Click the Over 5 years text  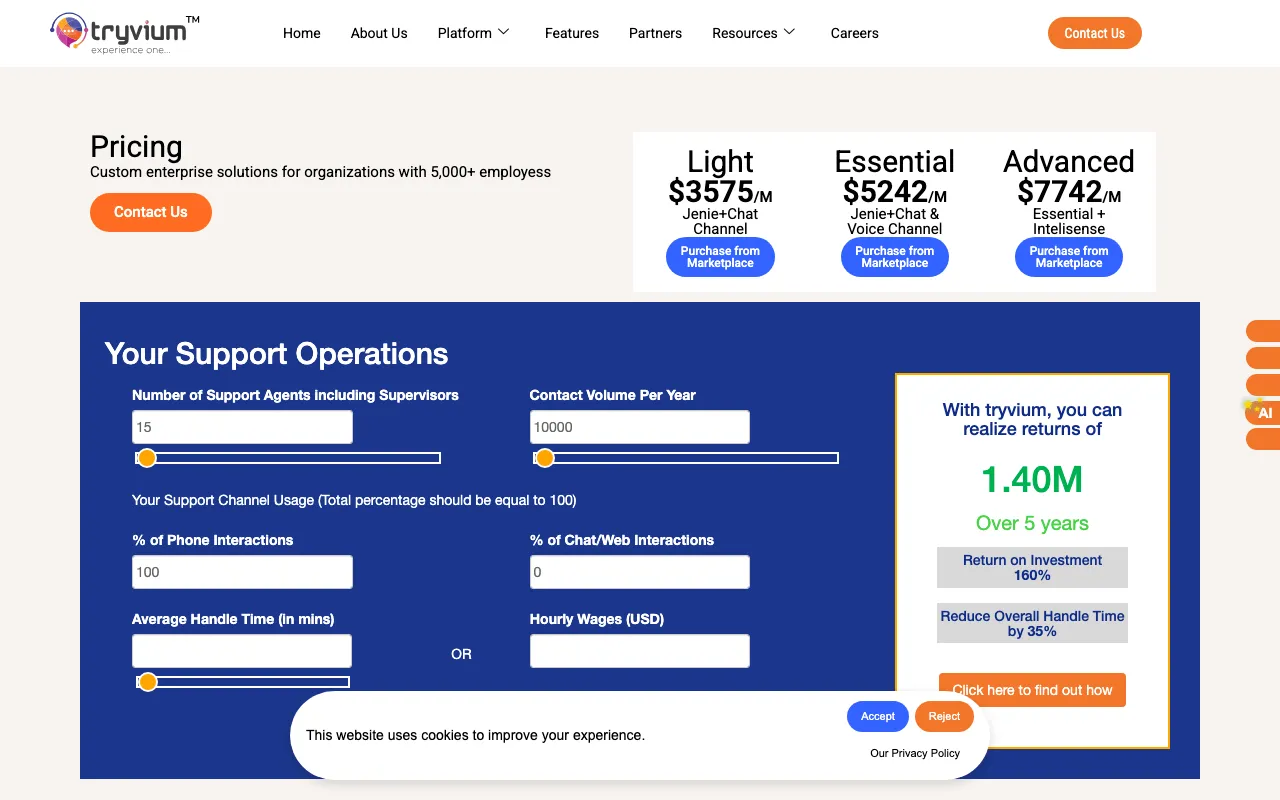coord(1032,523)
